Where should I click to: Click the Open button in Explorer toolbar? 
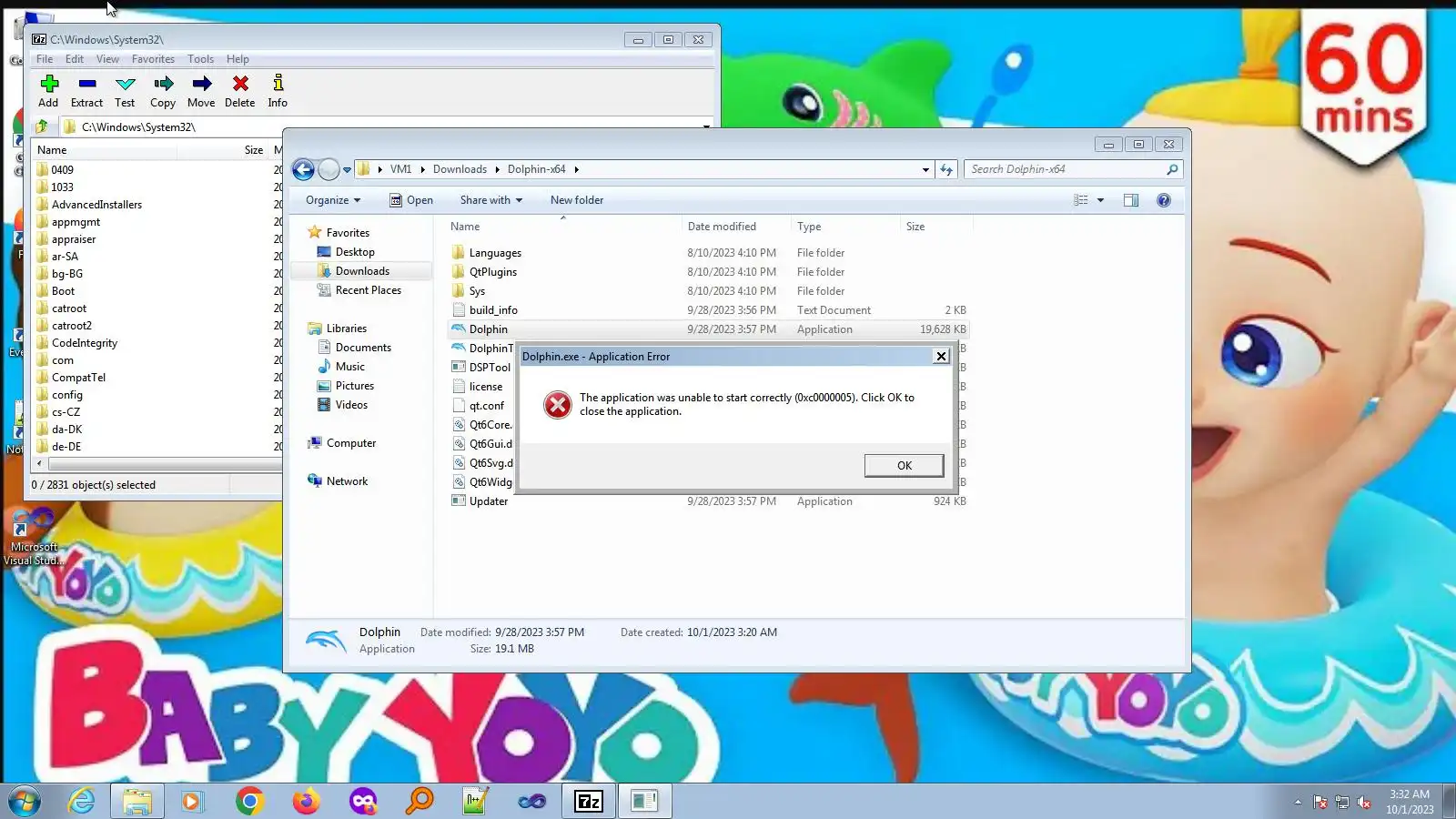(x=411, y=200)
